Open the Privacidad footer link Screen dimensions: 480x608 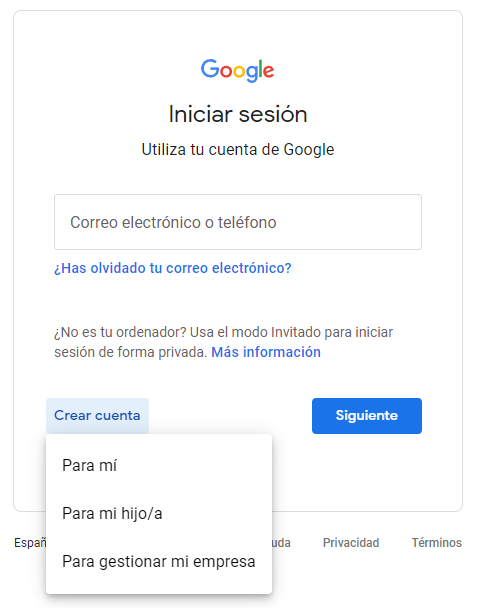click(x=351, y=542)
